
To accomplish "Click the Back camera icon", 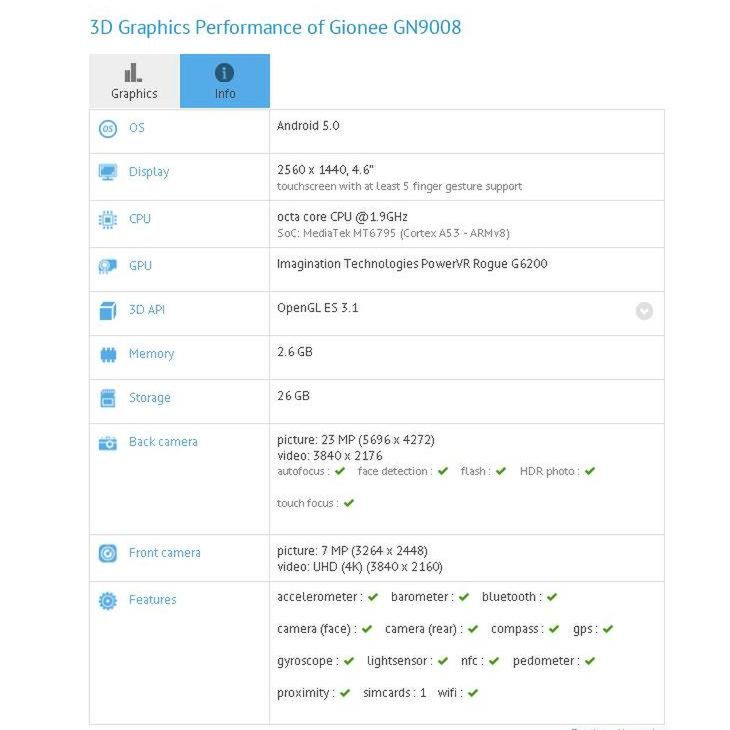I will pos(108,443).
